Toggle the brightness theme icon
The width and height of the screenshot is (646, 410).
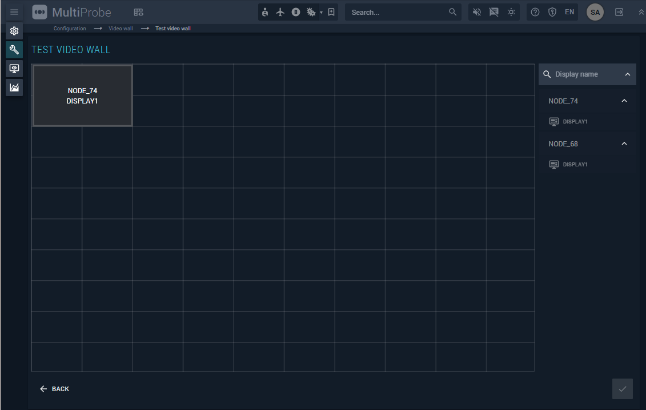click(511, 12)
